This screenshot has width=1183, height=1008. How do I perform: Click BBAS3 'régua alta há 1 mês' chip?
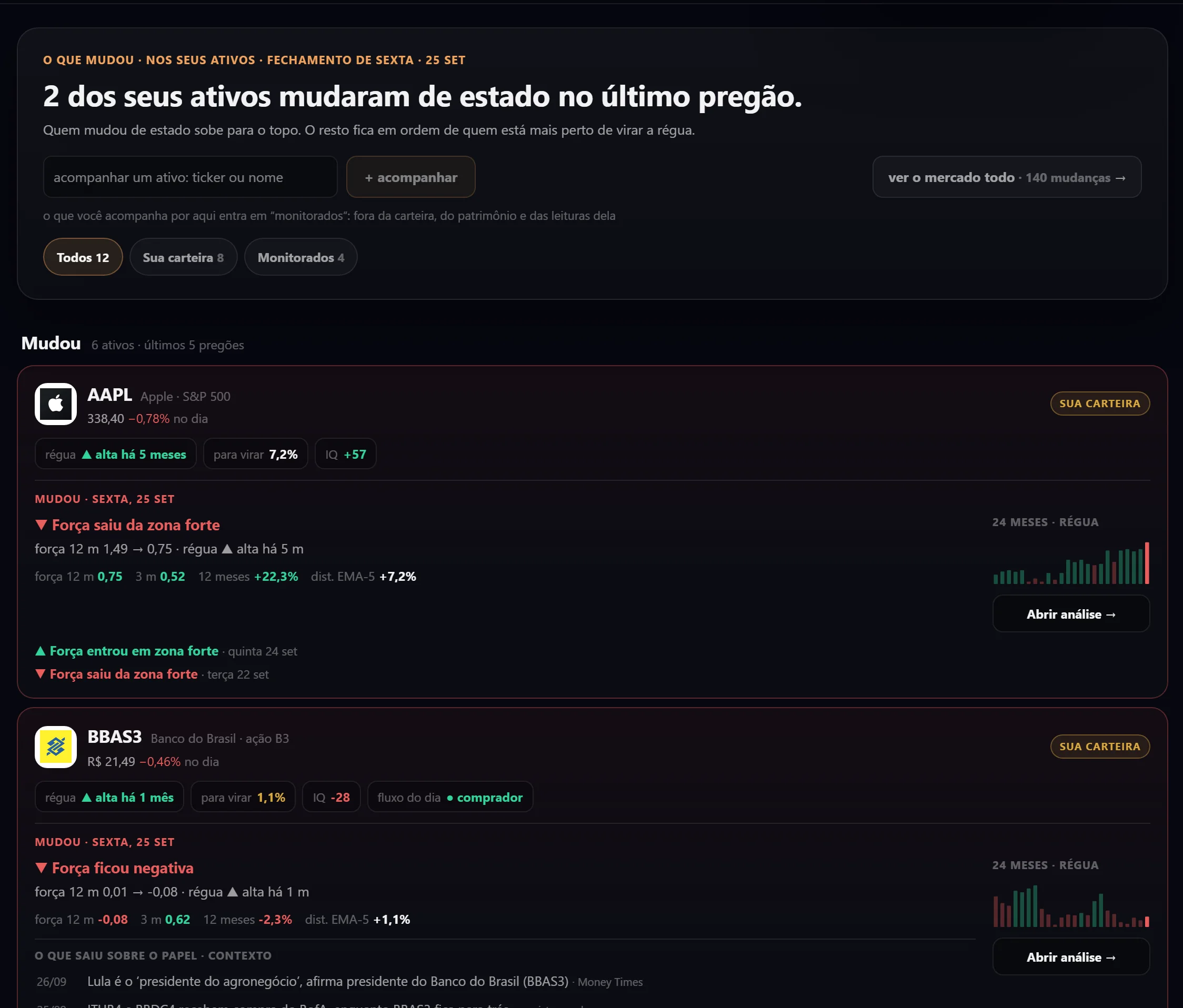[x=109, y=797]
